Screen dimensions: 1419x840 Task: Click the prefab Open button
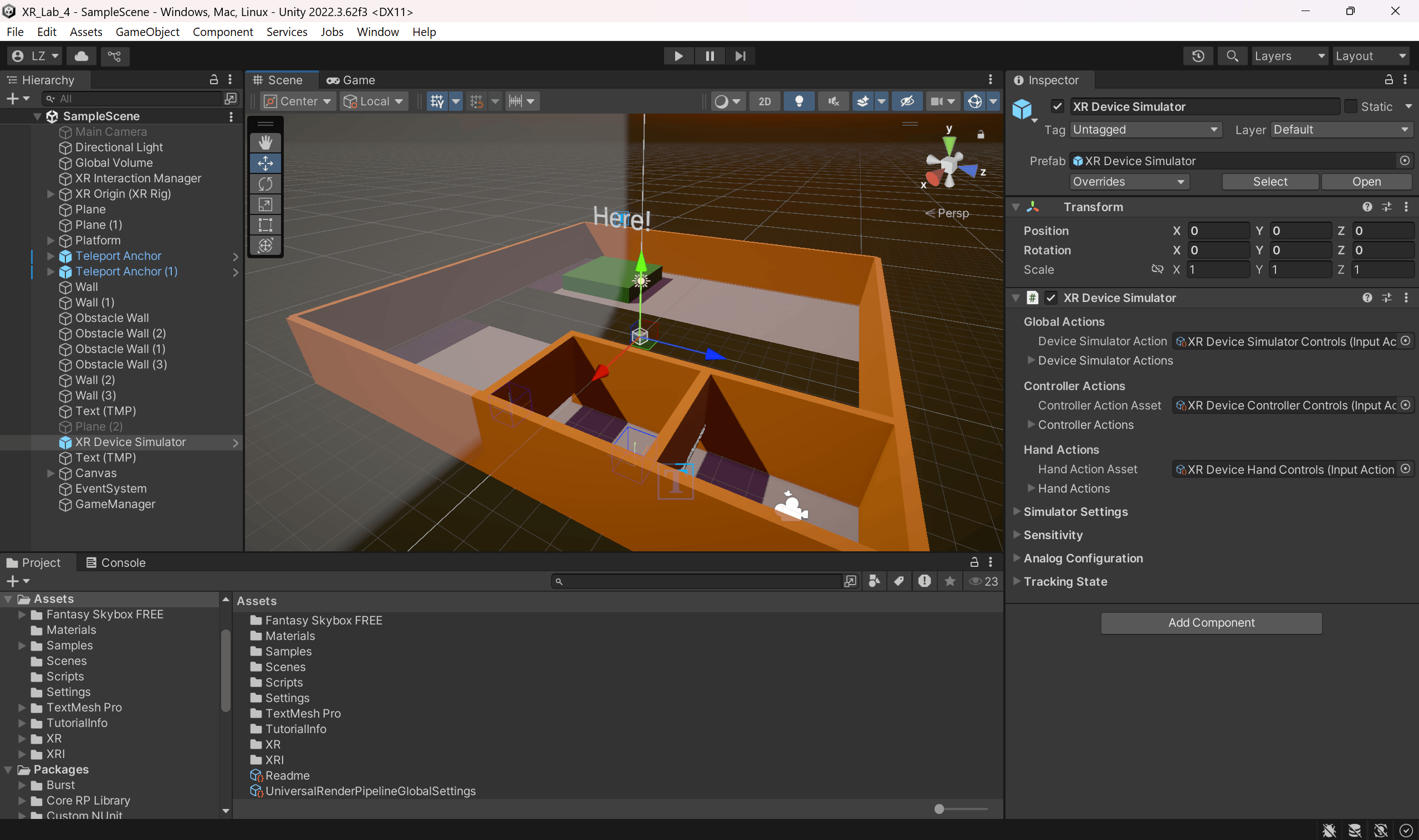point(1366,182)
